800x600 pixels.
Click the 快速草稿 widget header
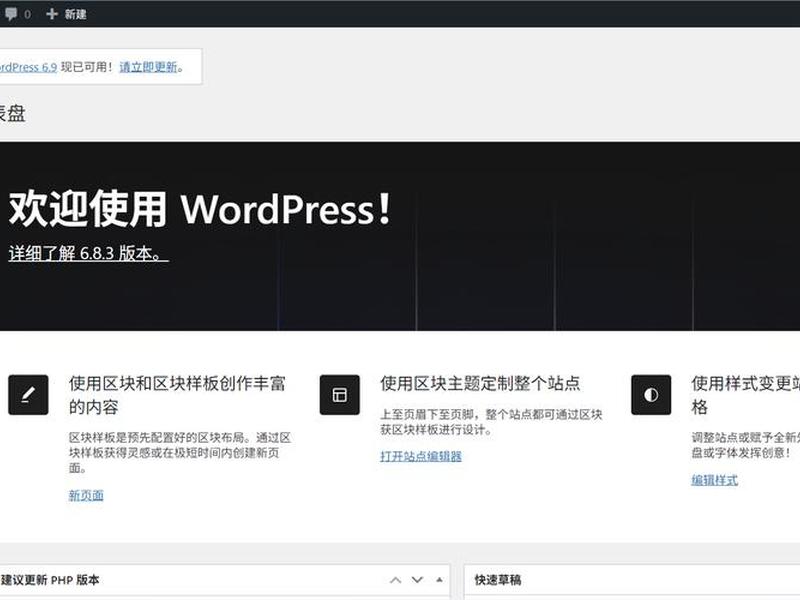[632, 580]
